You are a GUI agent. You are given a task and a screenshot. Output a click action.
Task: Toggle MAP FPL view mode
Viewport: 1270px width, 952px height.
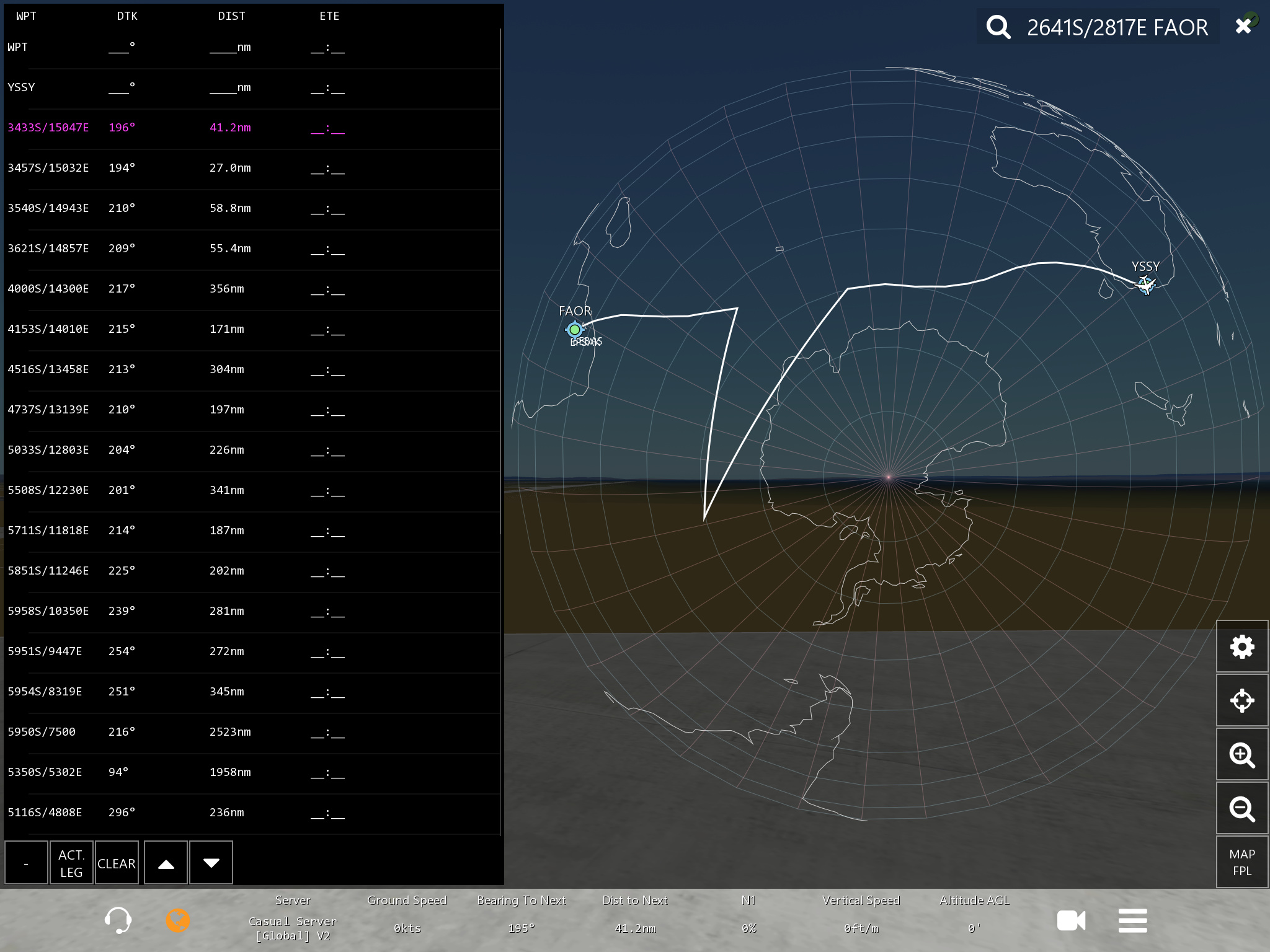1241,862
